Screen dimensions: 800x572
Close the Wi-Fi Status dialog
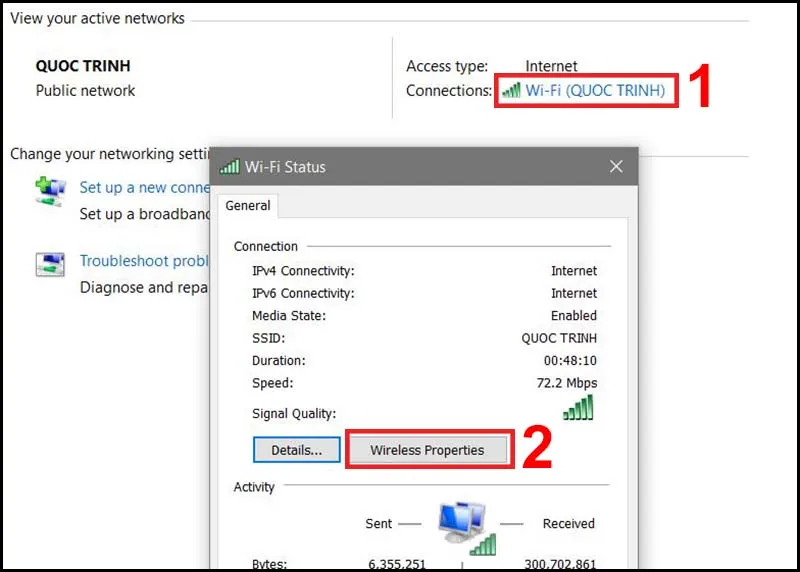click(617, 166)
